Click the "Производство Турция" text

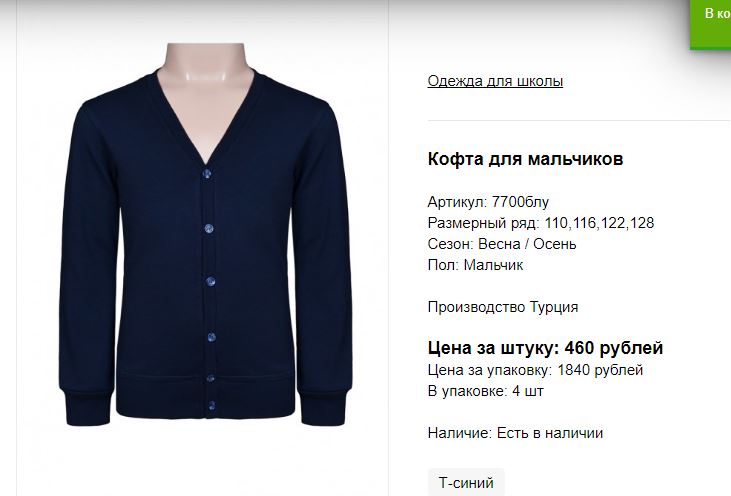[x=503, y=307]
